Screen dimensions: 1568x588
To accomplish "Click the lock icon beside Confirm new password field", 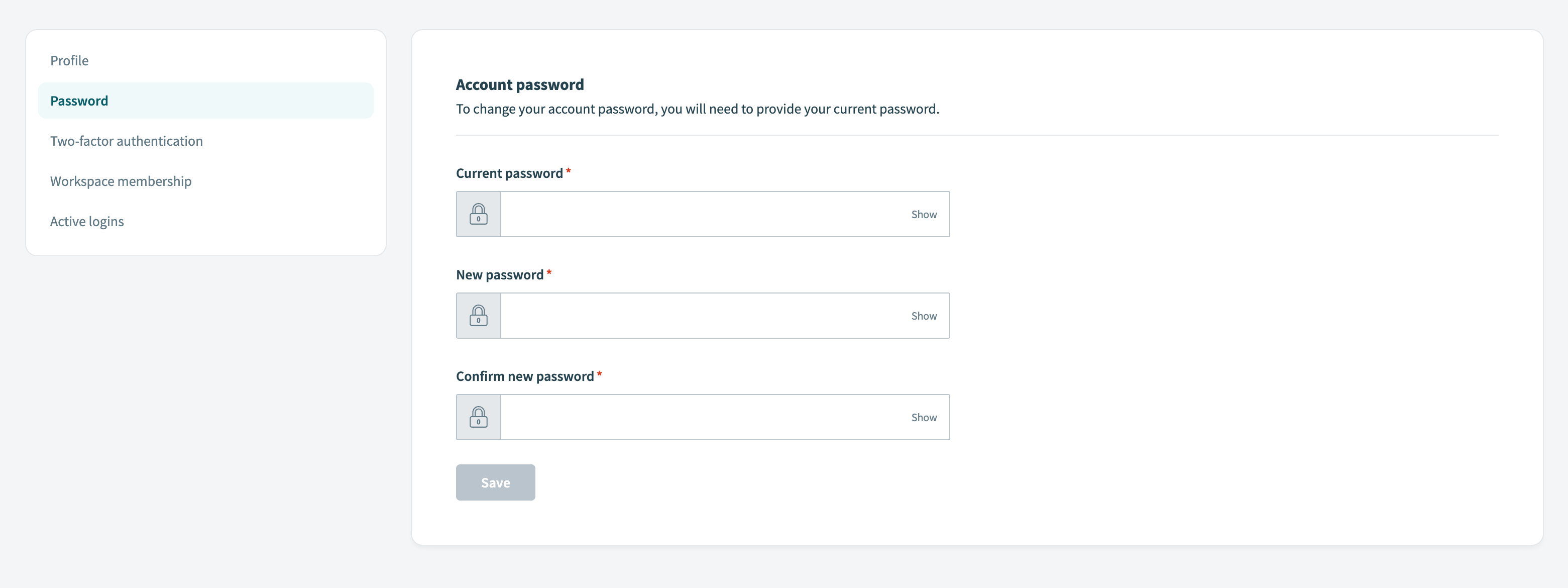I will point(479,417).
